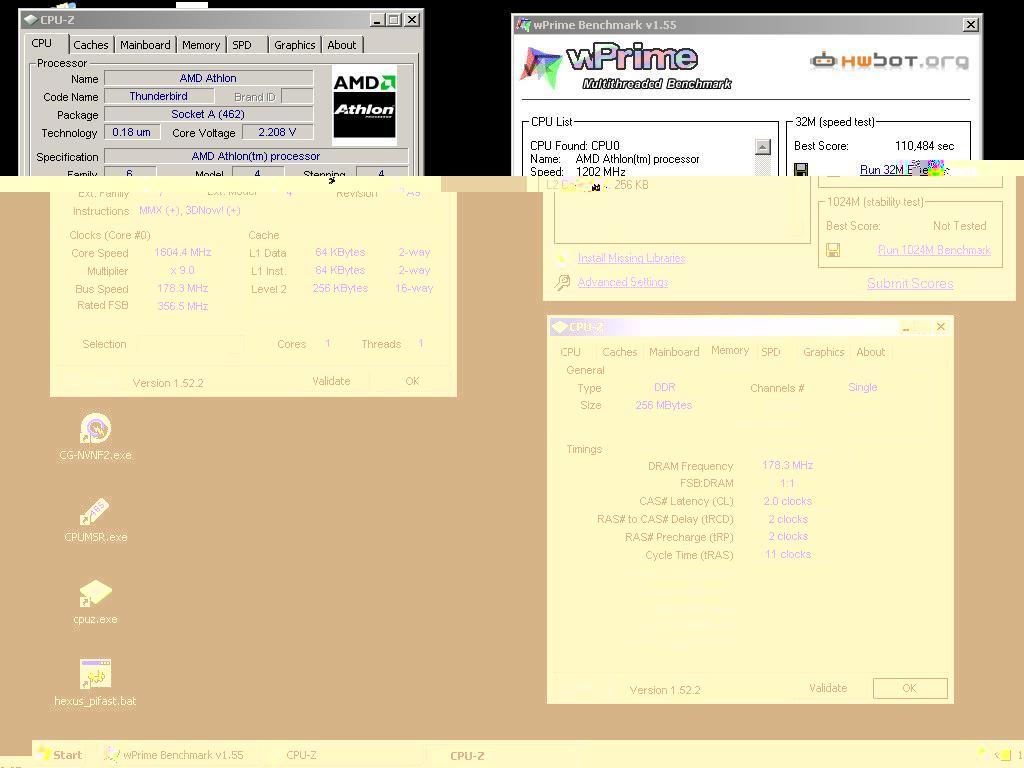
Task: Select the hexus_pifast.bat desktop icon
Action: click(x=95, y=683)
